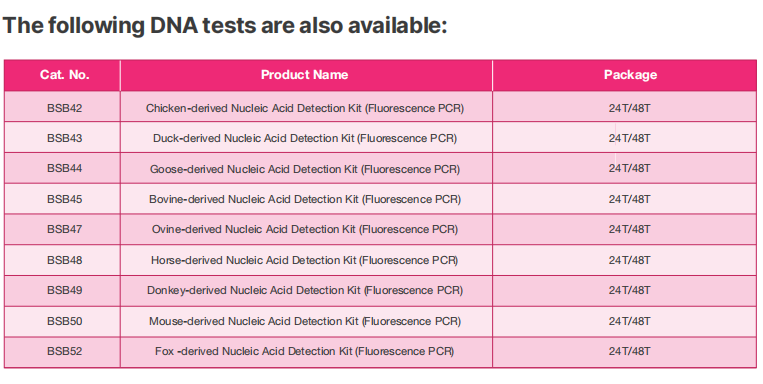
Task: Select the Fox-derived Nucleic Acid Detection Kit
Action: click(305, 351)
